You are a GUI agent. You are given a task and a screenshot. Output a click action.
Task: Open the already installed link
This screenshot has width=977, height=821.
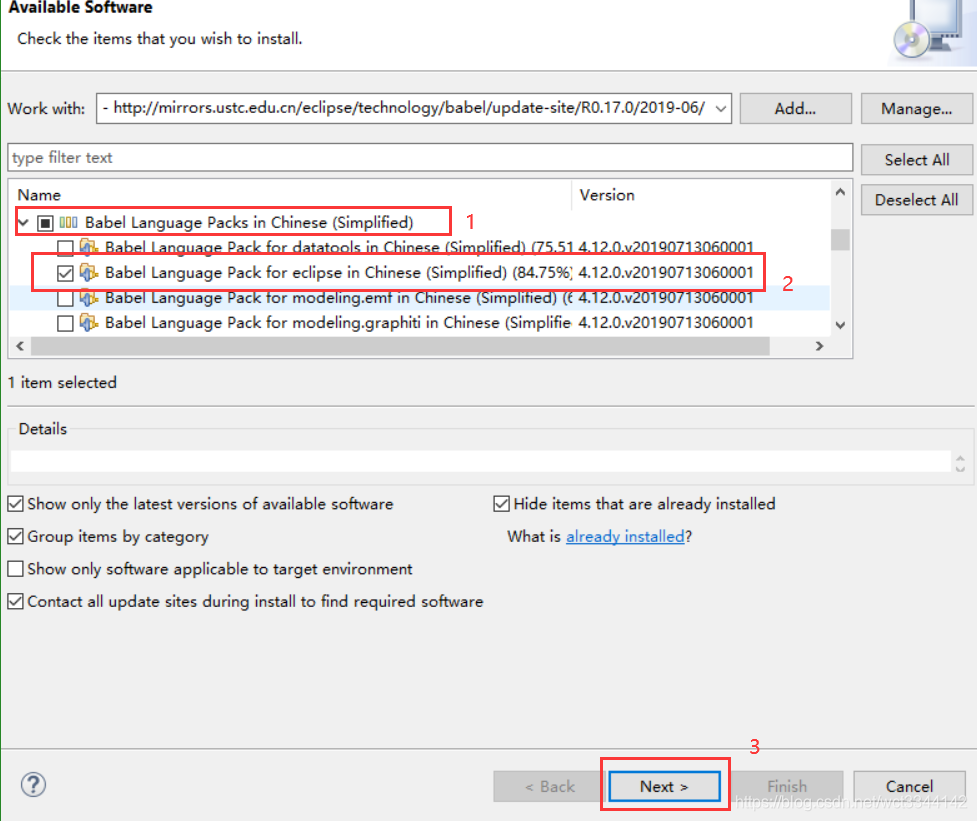(625, 536)
